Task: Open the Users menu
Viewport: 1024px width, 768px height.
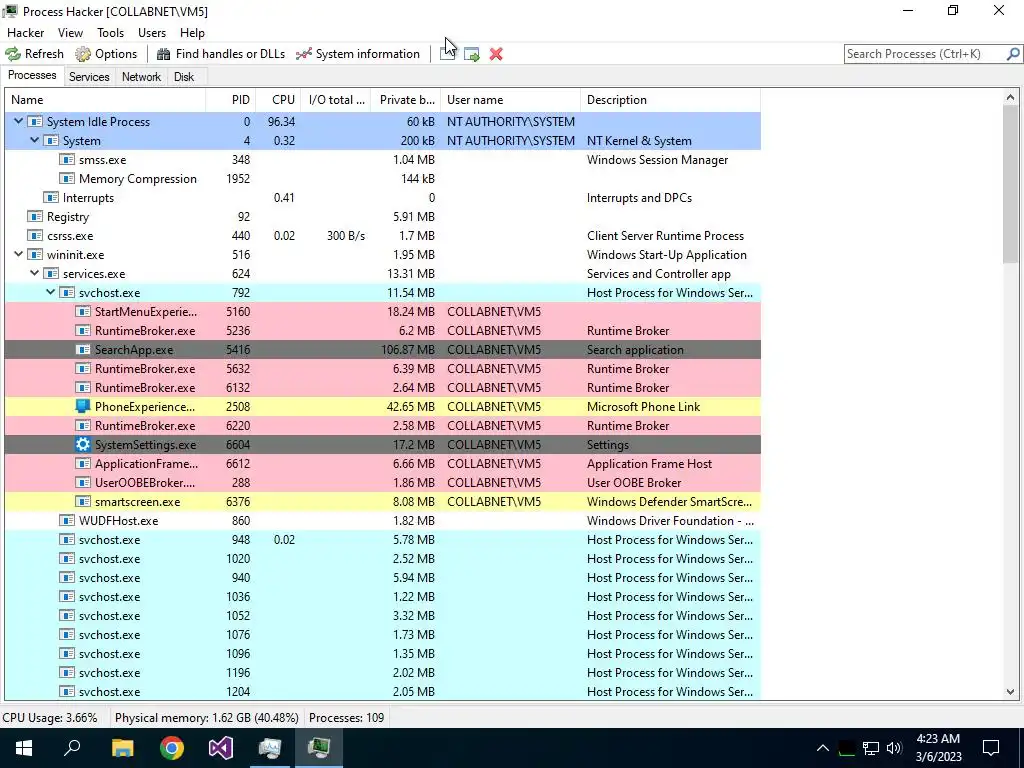Action: point(152,33)
